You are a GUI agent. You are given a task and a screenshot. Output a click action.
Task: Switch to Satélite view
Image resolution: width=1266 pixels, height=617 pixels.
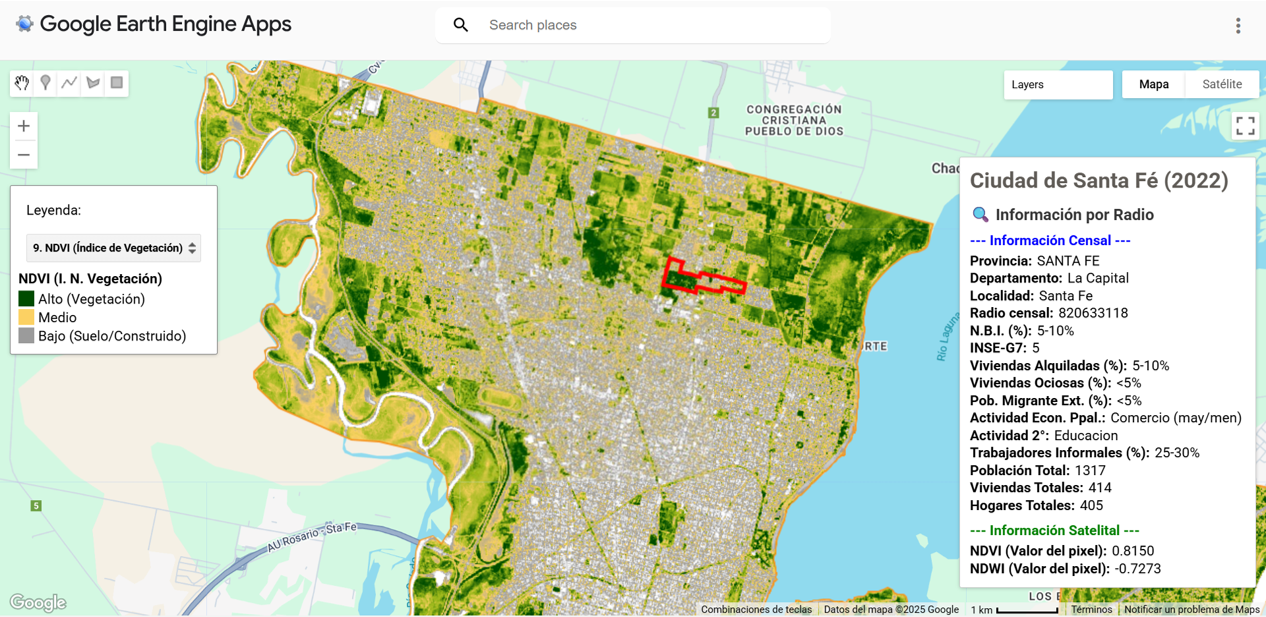1221,85
